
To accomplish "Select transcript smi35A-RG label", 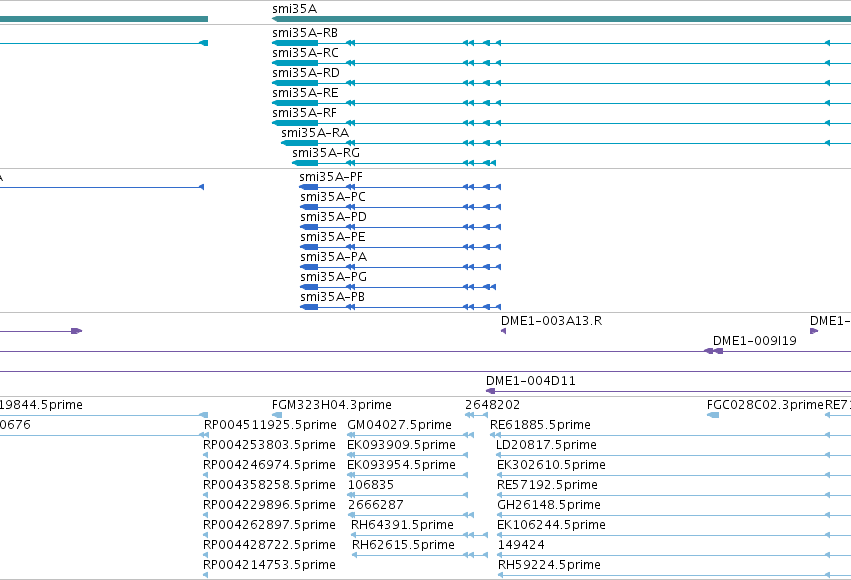I will 326,154.
